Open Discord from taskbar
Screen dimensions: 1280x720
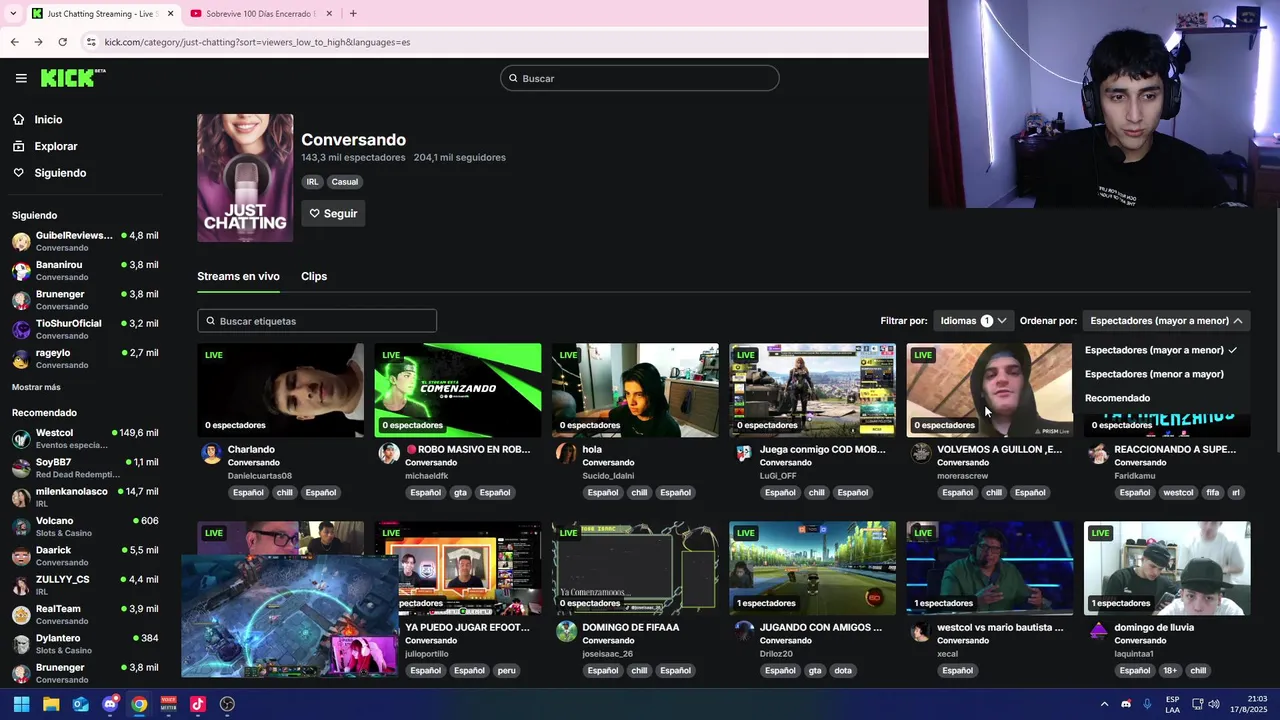click(110, 704)
